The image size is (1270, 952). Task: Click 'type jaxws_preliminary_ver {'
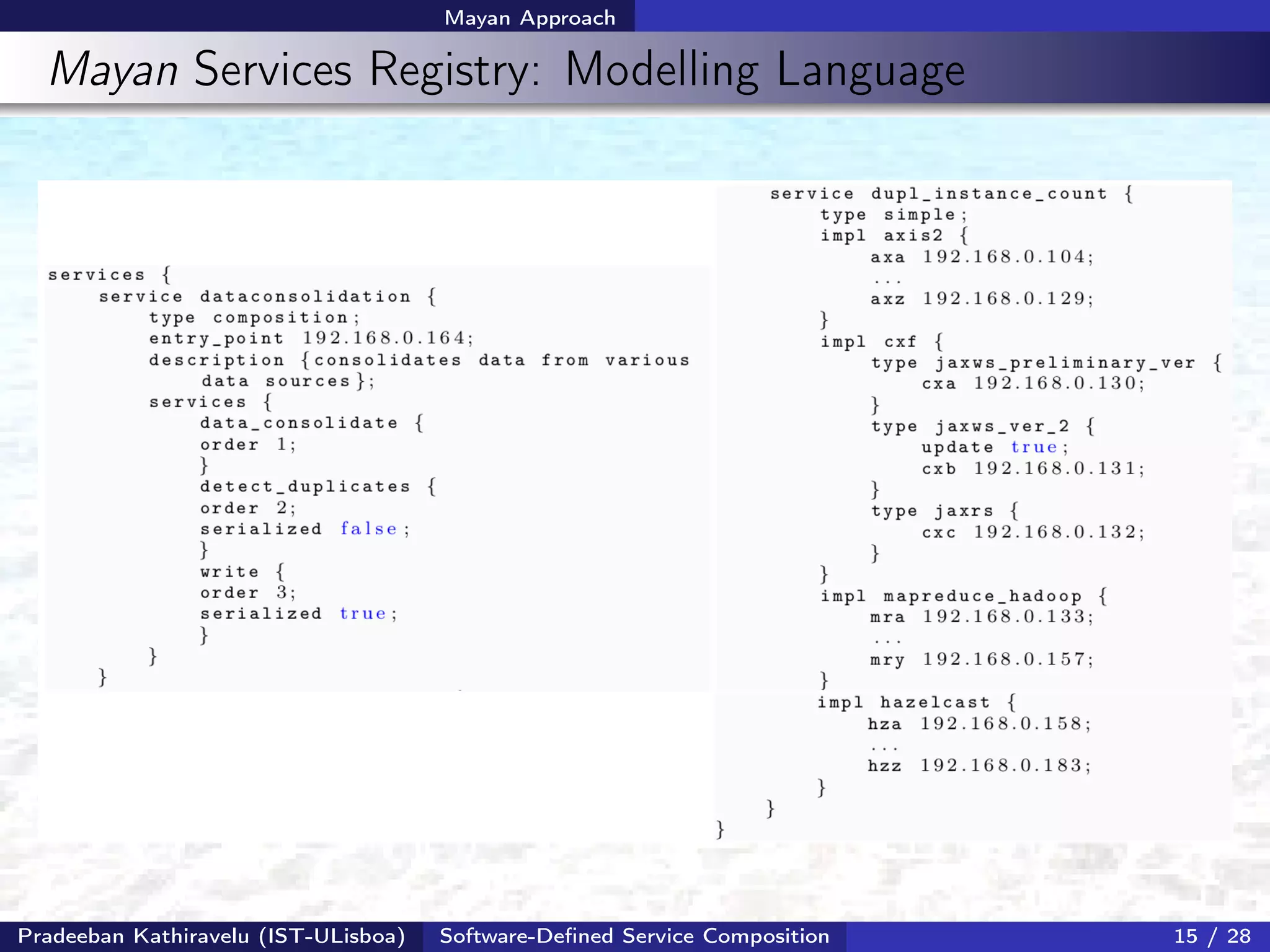pyautogui.click(x=1047, y=363)
